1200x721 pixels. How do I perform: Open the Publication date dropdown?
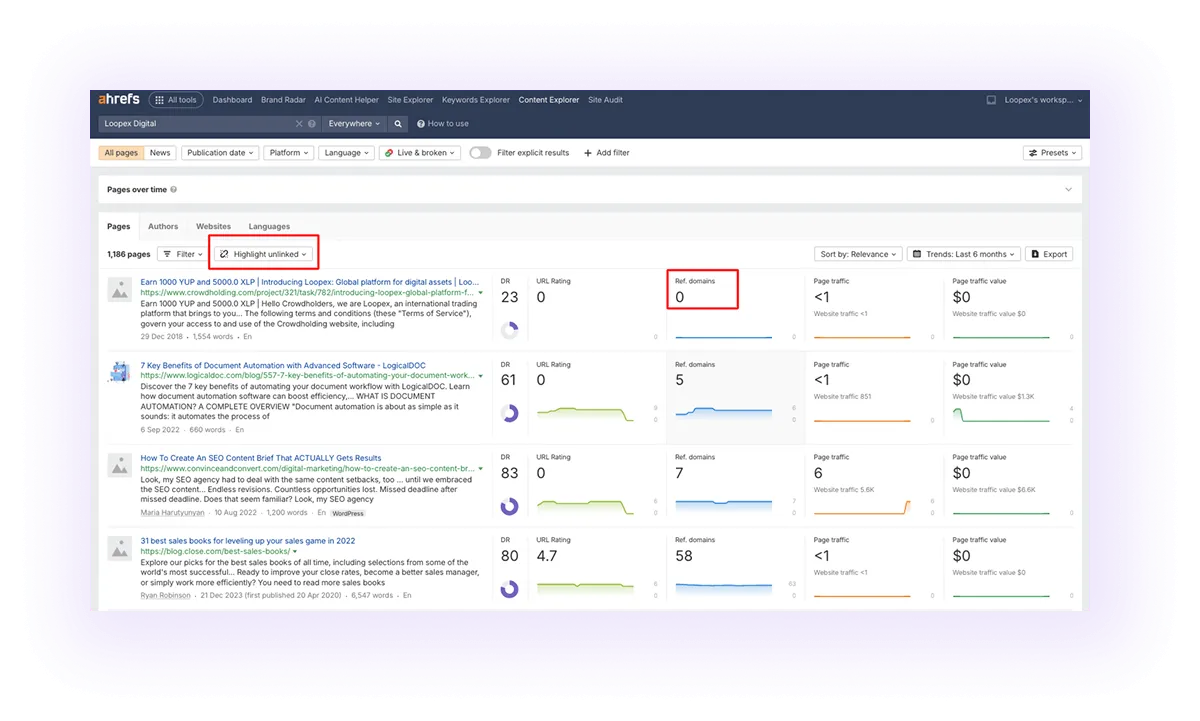[220, 153]
